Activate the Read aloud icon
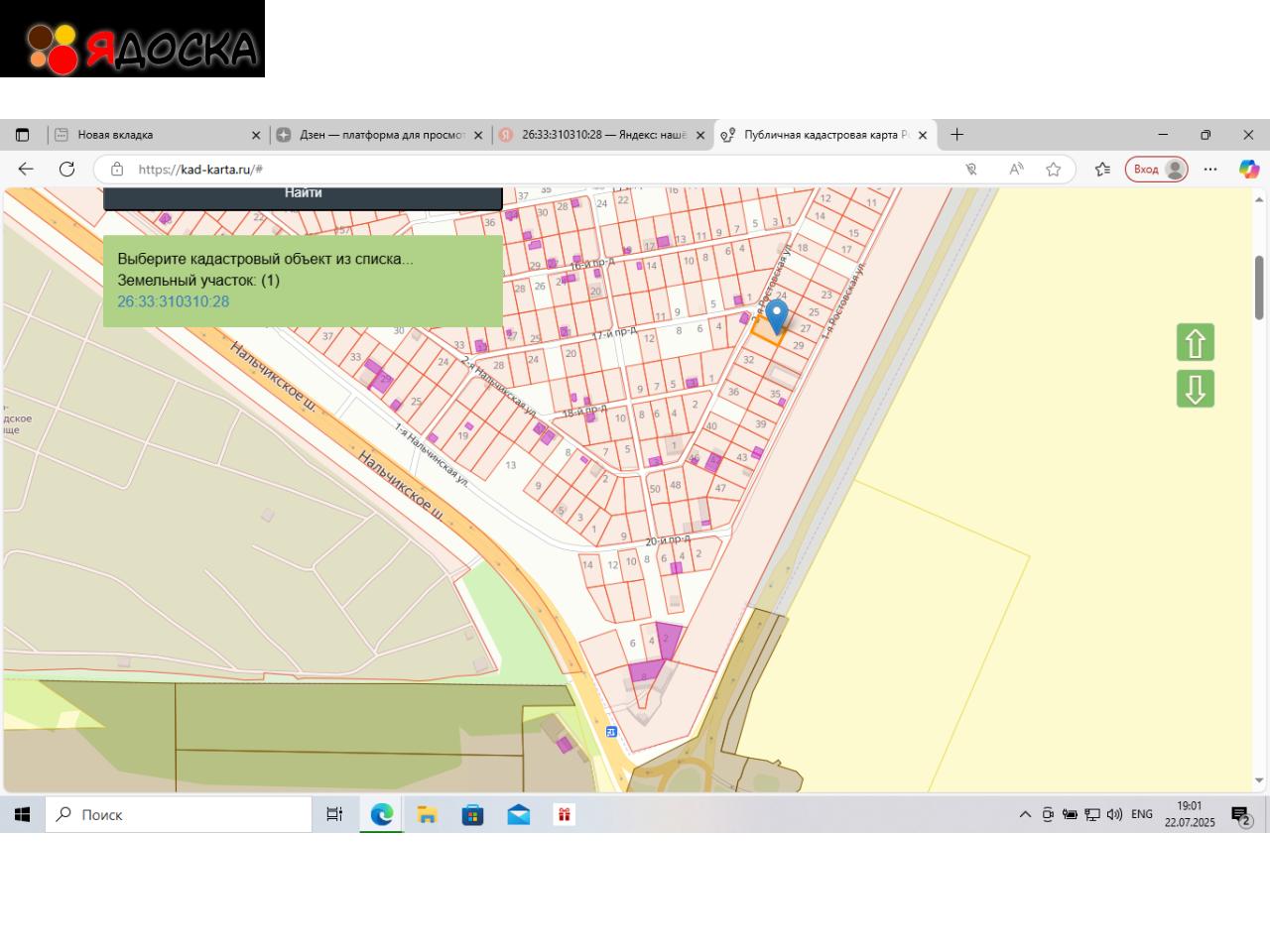The image size is (1270, 952). coord(1016,170)
